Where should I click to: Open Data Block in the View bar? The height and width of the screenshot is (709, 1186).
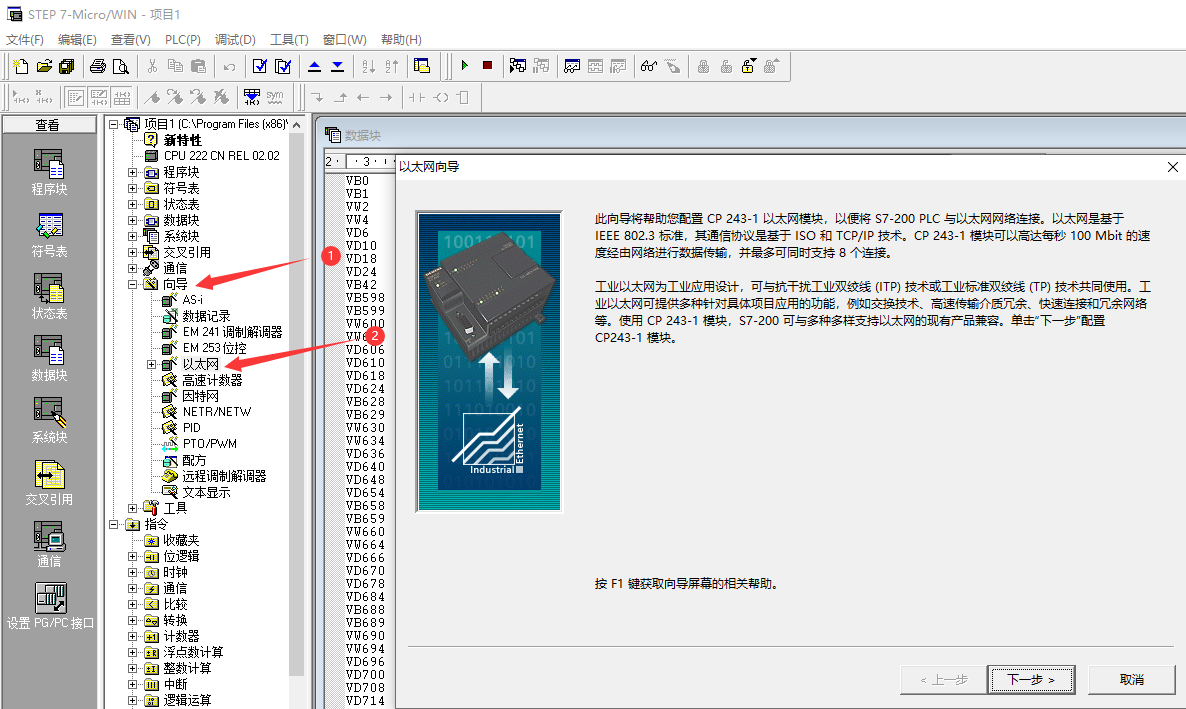pos(49,359)
